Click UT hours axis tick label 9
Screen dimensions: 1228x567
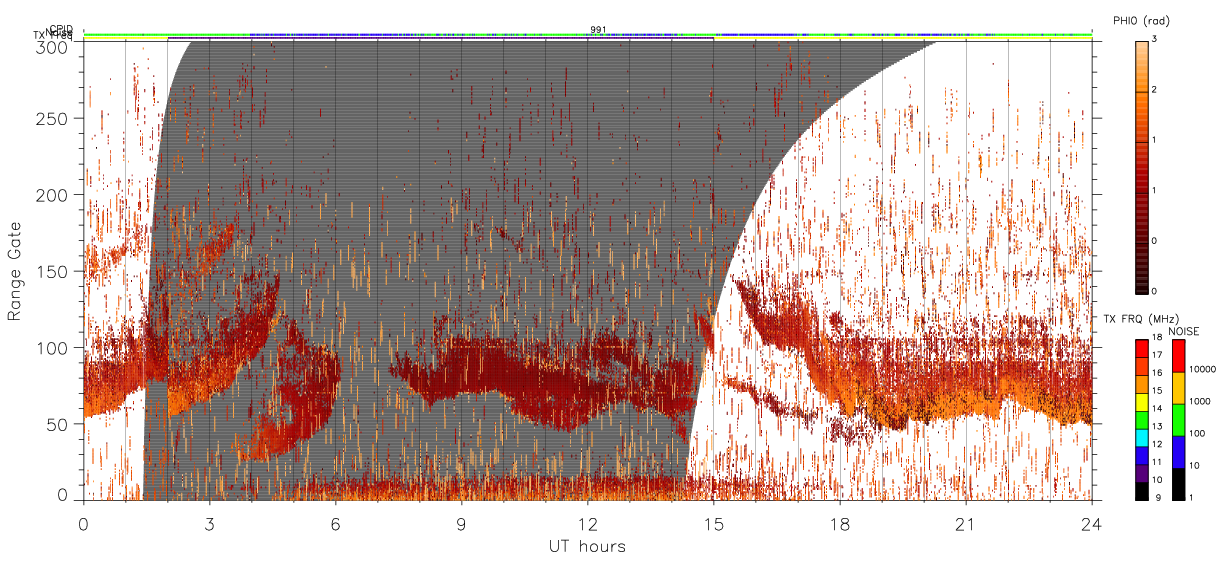coord(462,524)
